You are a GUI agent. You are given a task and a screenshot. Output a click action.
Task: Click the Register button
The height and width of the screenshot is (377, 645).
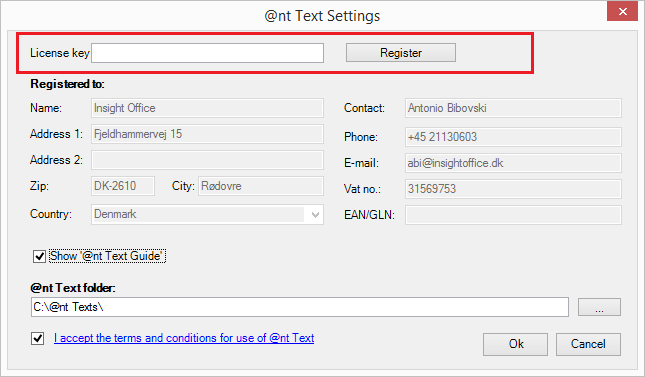pos(401,53)
